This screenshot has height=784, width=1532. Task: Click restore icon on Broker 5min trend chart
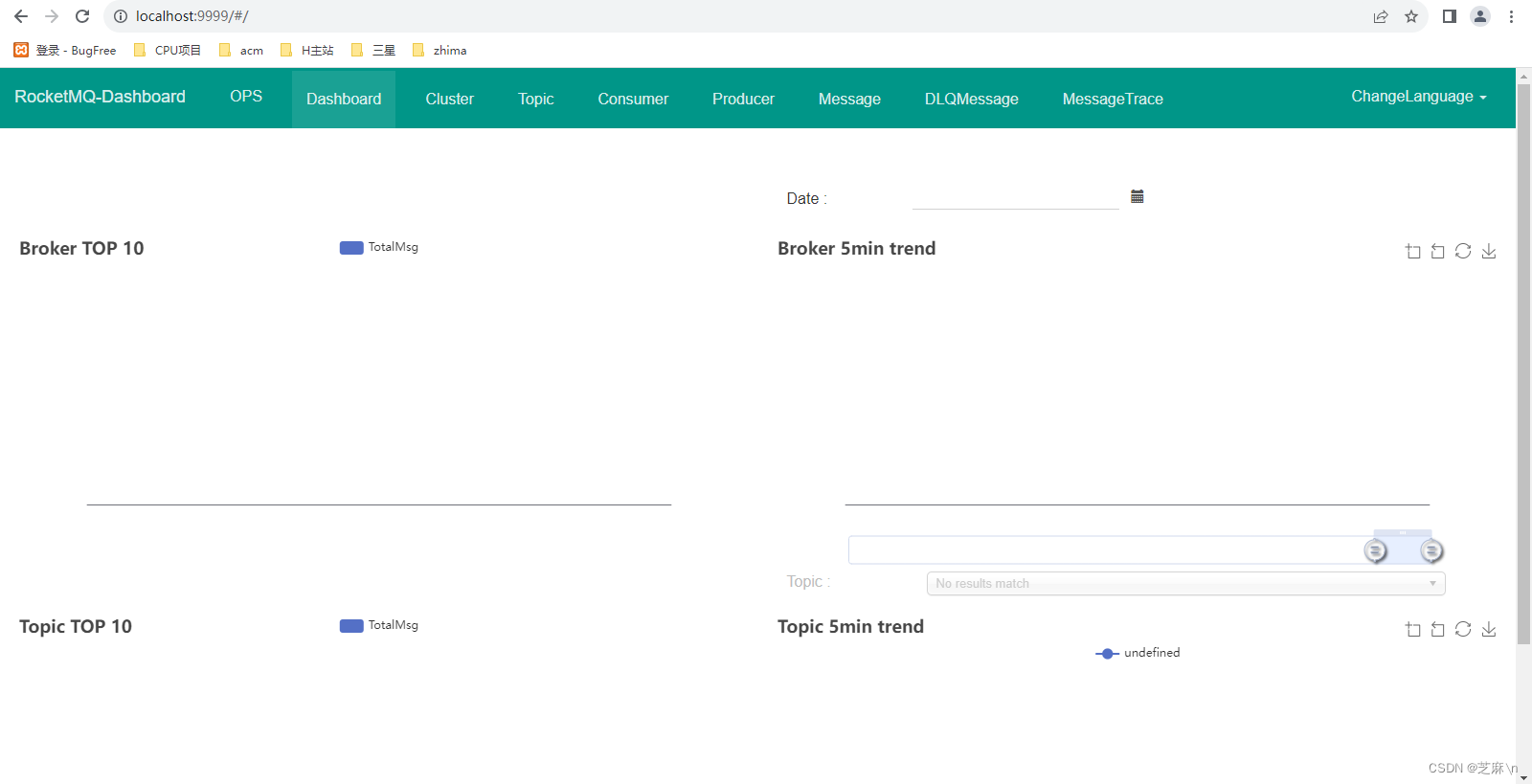(x=1463, y=251)
